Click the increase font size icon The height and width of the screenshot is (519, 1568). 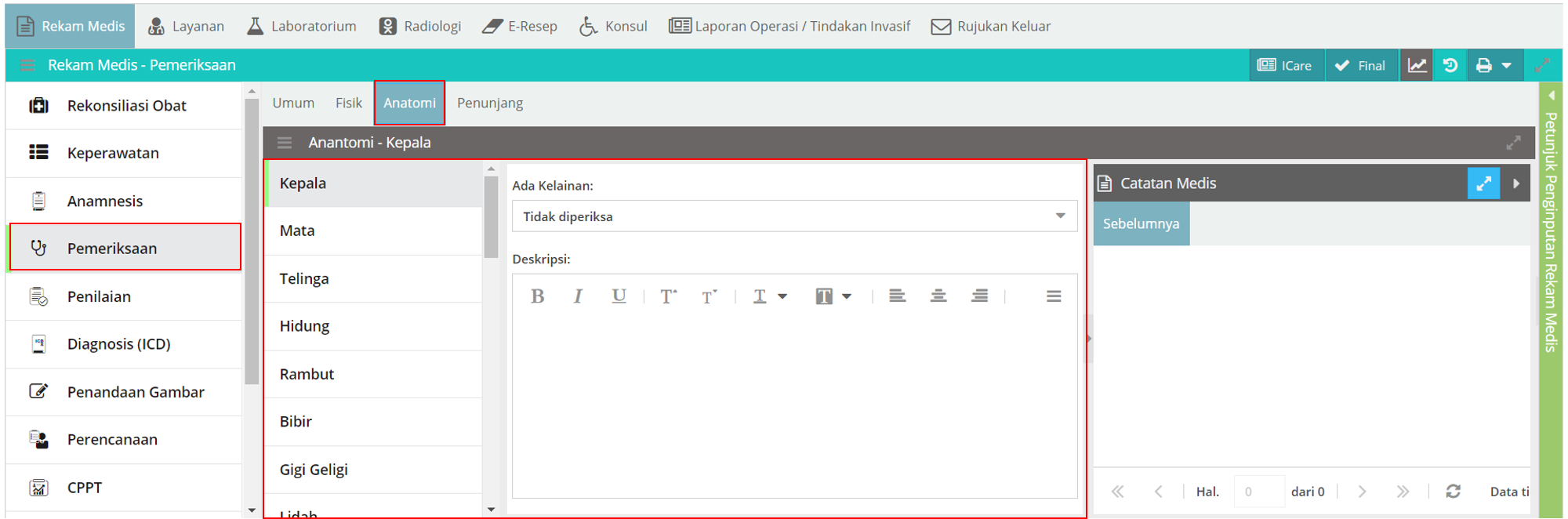pyautogui.click(x=669, y=296)
